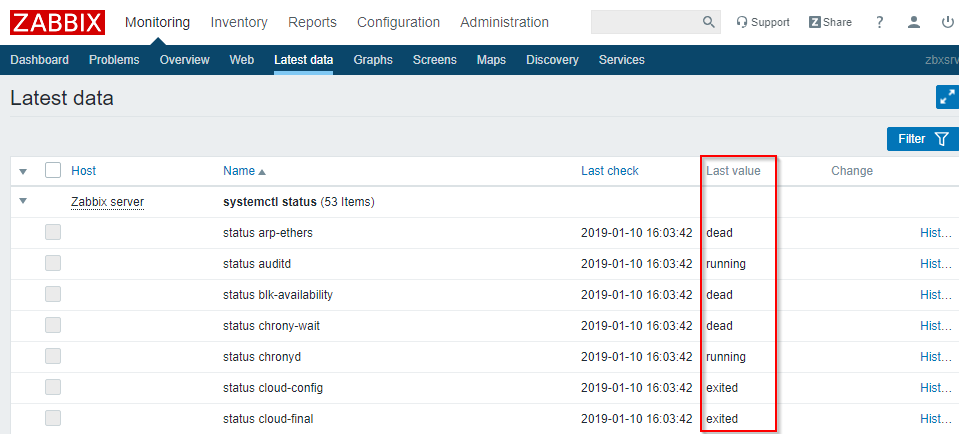
Task: Open the user profile icon
Action: (914, 22)
